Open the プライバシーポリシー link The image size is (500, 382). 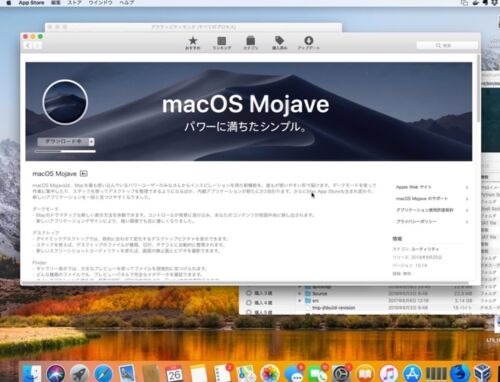[416, 222]
